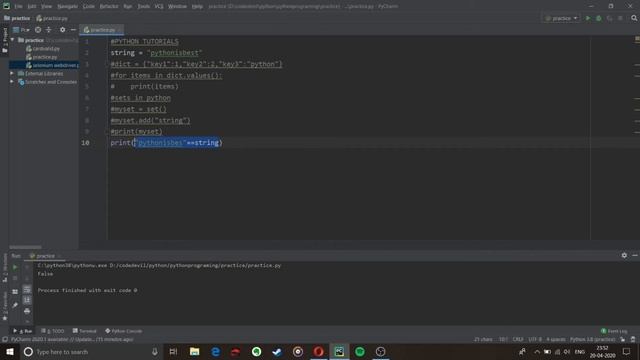Click the string assignment on line 2
This screenshot has height=360, width=640.
[156, 53]
